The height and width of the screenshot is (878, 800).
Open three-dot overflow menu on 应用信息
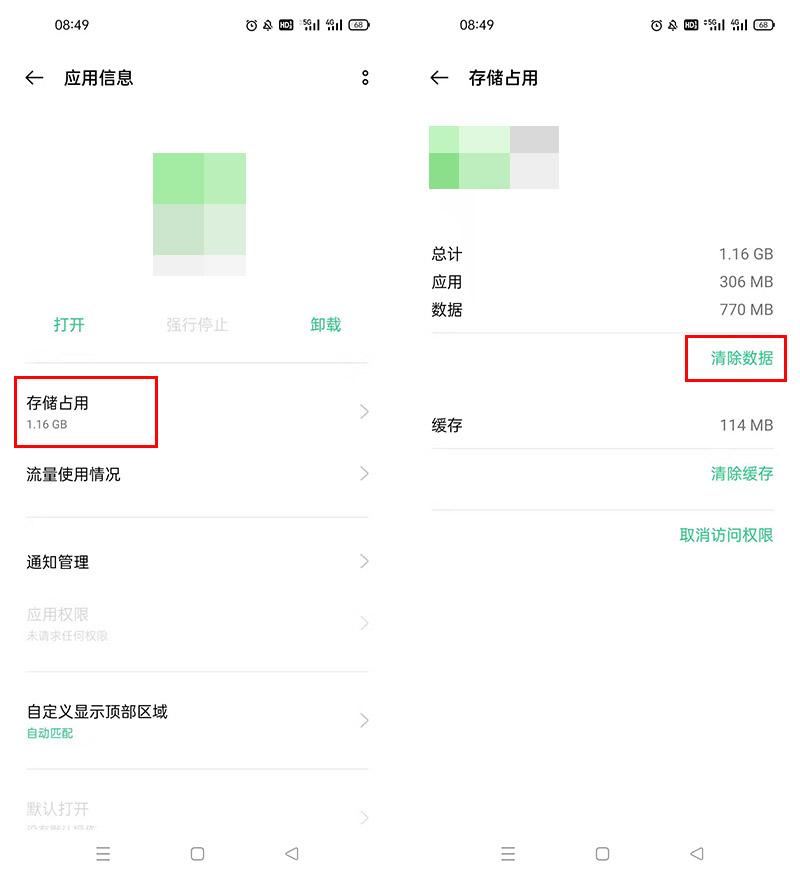(365, 78)
